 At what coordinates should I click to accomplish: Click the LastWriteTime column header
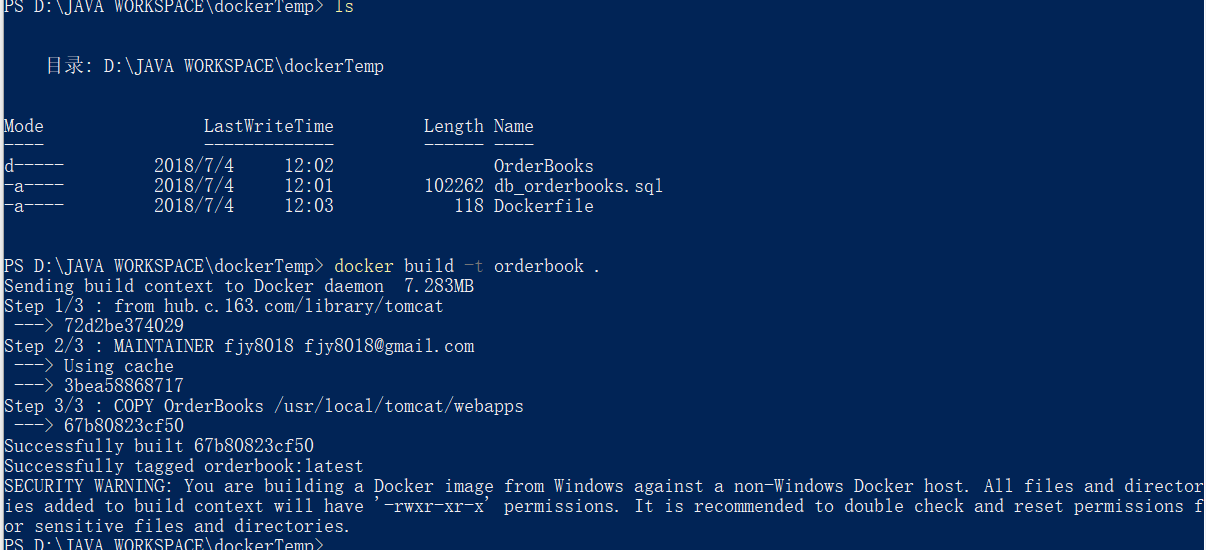click(x=268, y=126)
